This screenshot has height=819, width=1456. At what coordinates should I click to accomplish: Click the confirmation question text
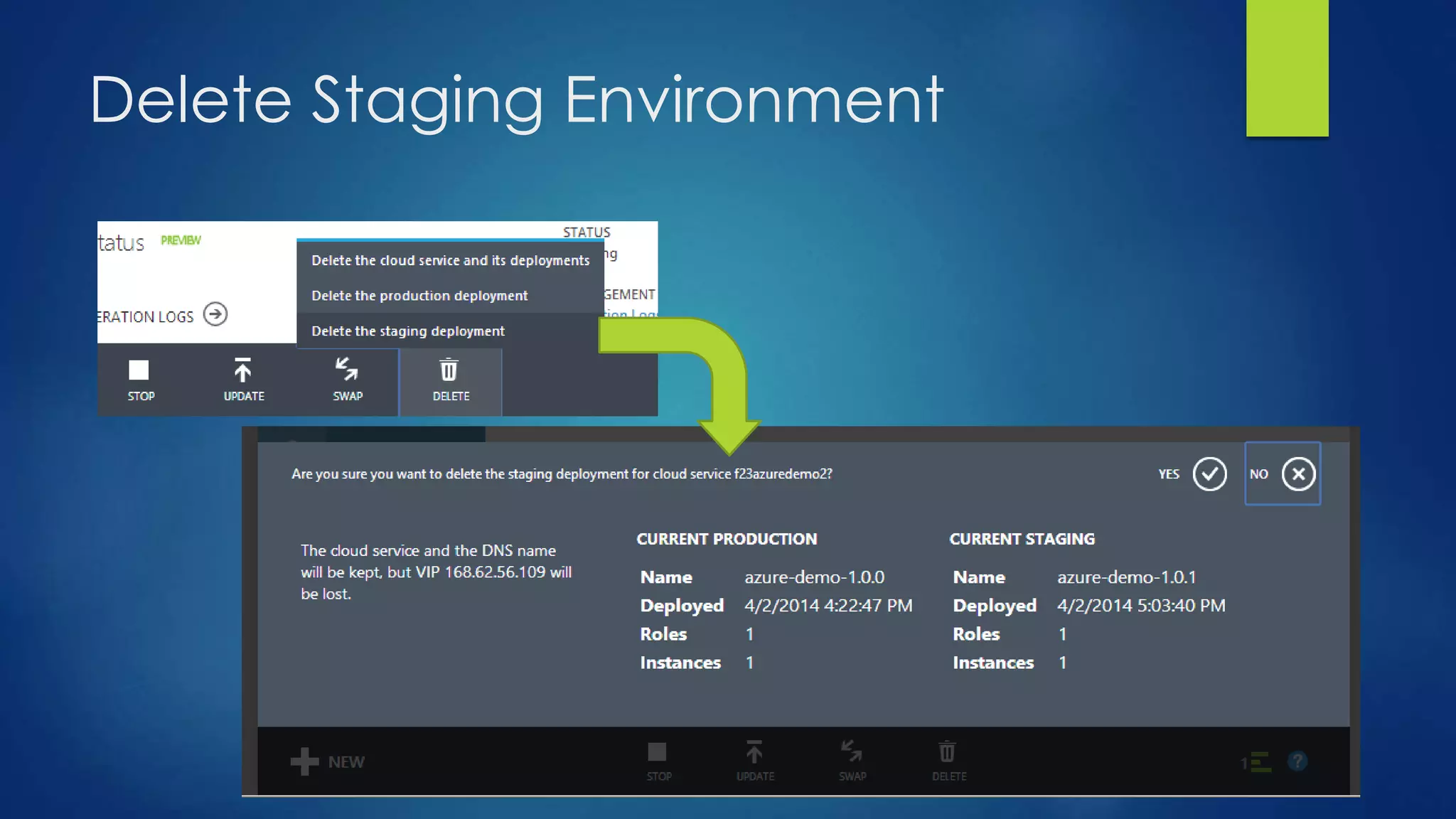coord(562,474)
